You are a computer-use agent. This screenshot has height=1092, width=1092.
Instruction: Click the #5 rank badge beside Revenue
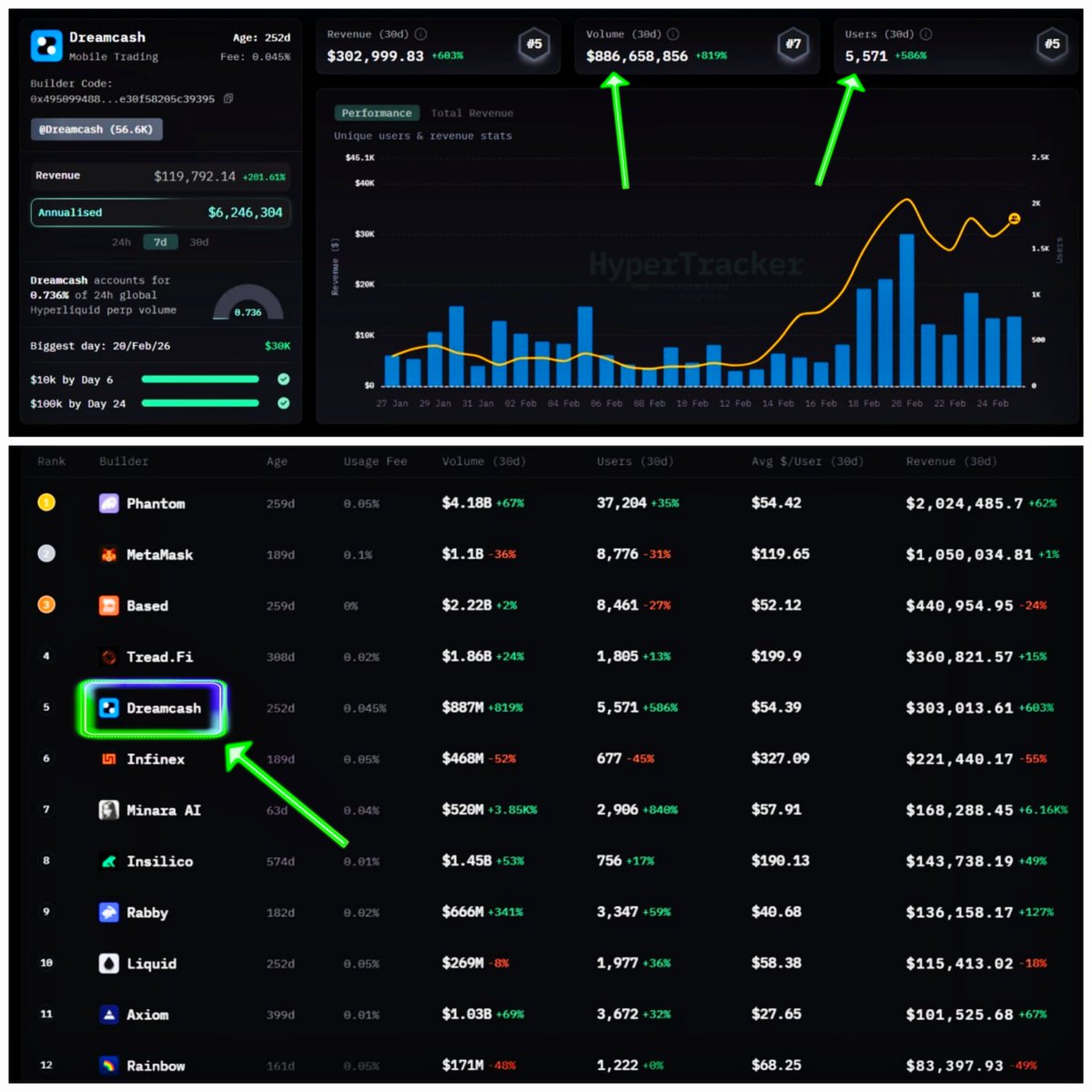pos(534,44)
